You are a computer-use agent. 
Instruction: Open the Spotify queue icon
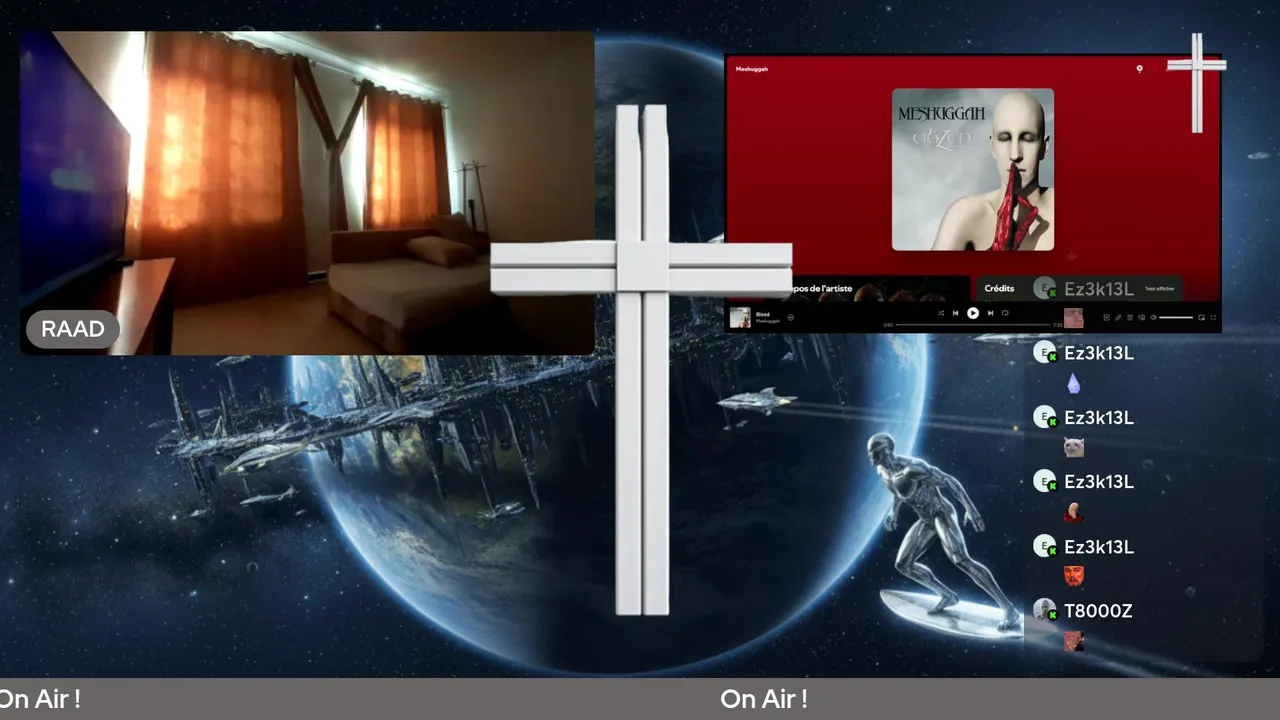click(x=1130, y=318)
